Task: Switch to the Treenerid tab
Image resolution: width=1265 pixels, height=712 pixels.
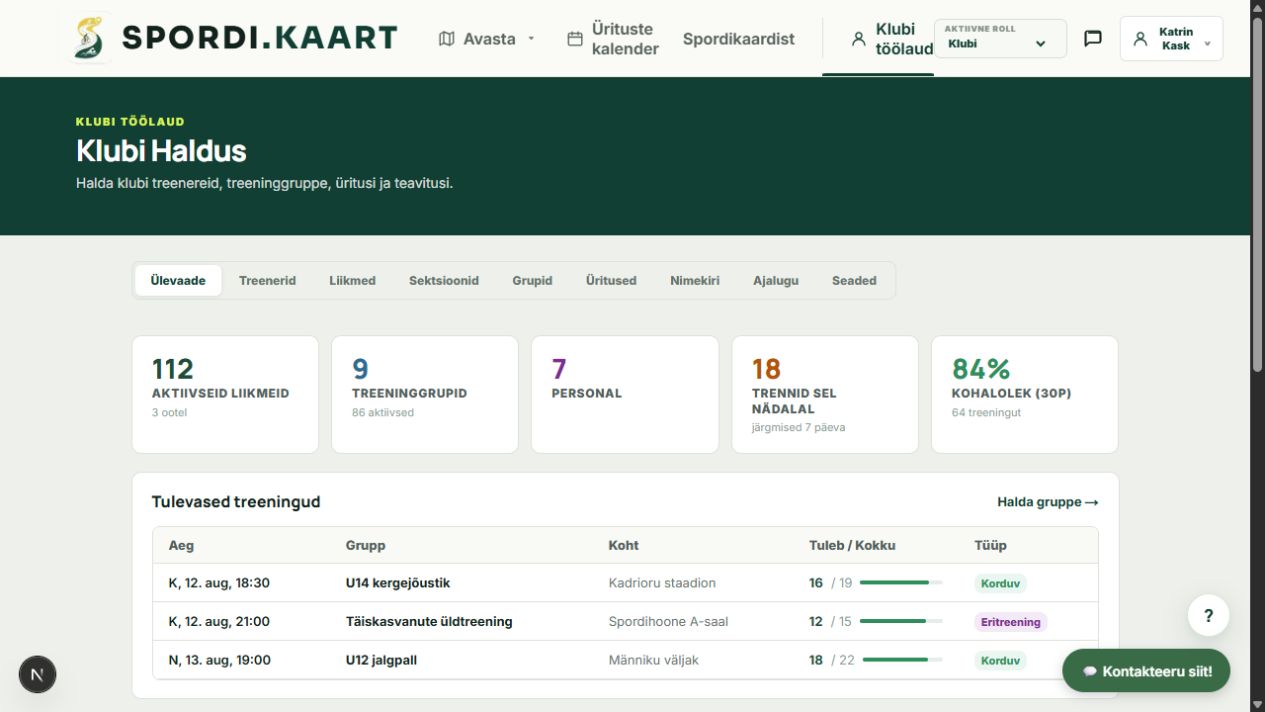Action: (267, 281)
